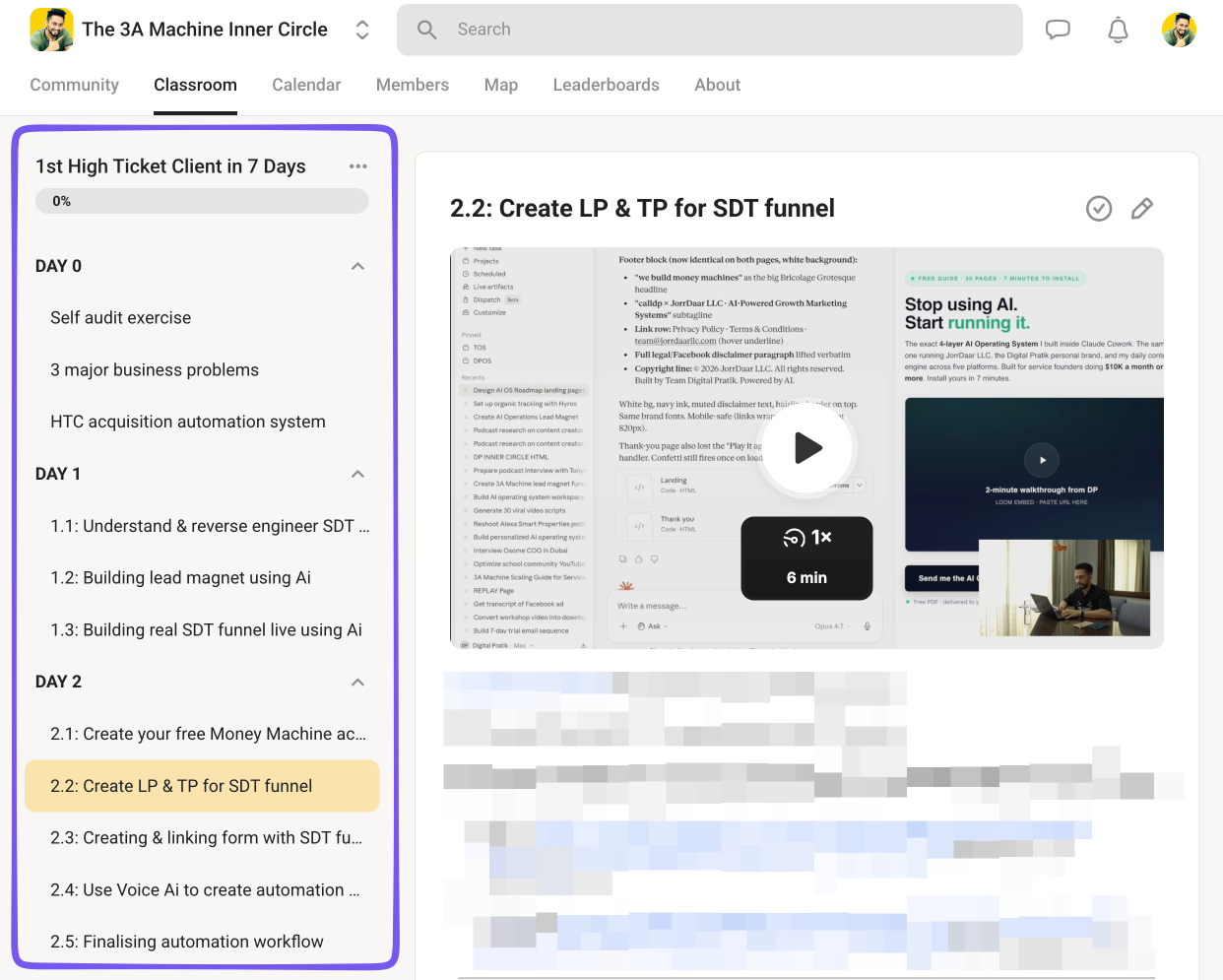Collapse the DAY 2 section
Viewport: 1223px width, 980px height.
point(357,682)
